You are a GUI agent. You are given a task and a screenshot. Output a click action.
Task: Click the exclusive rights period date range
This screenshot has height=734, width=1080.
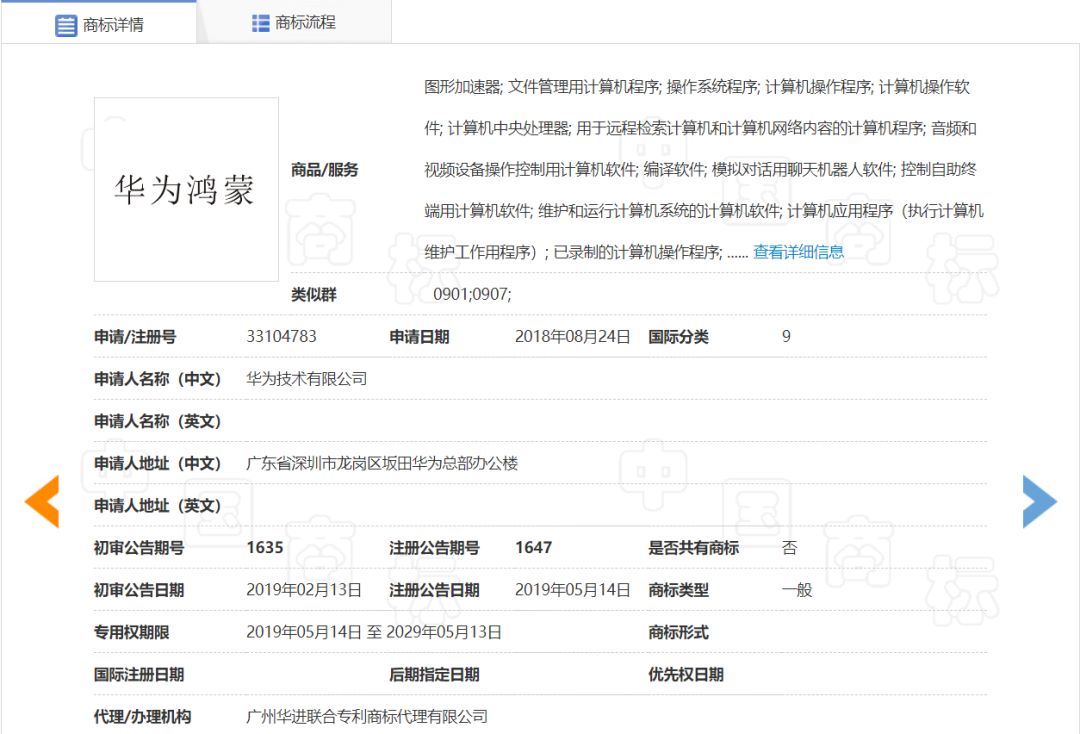374,632
